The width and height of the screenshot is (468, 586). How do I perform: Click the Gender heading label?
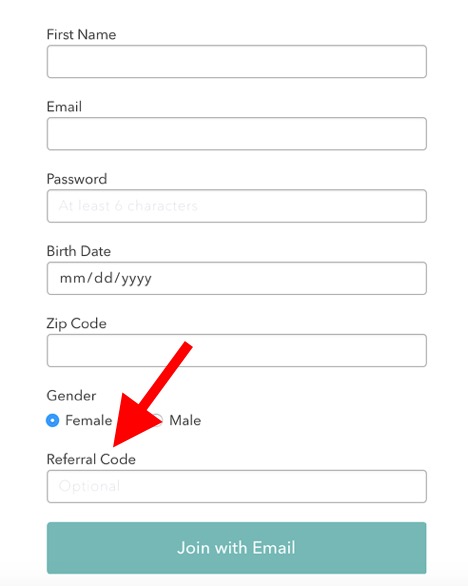click(71, 395)
